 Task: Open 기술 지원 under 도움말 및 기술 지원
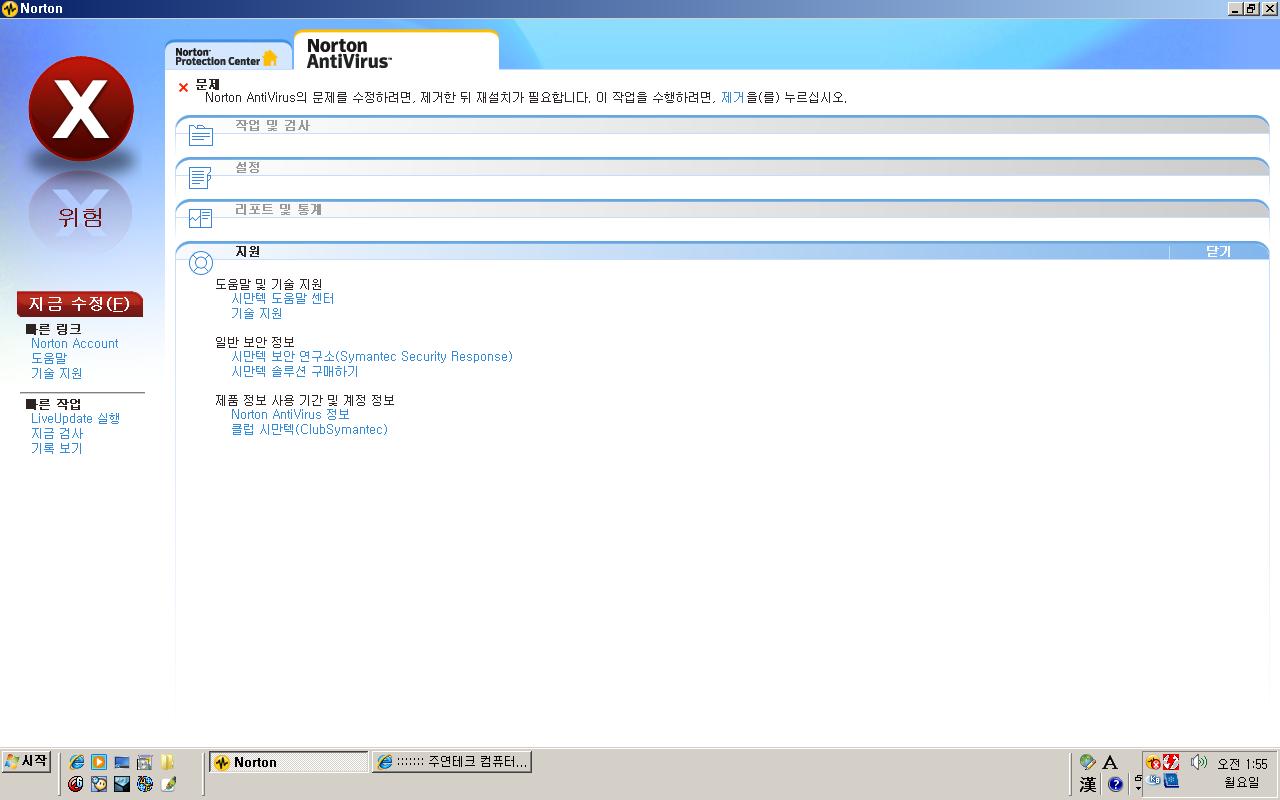pyautogui.click(x=257, y=313)
